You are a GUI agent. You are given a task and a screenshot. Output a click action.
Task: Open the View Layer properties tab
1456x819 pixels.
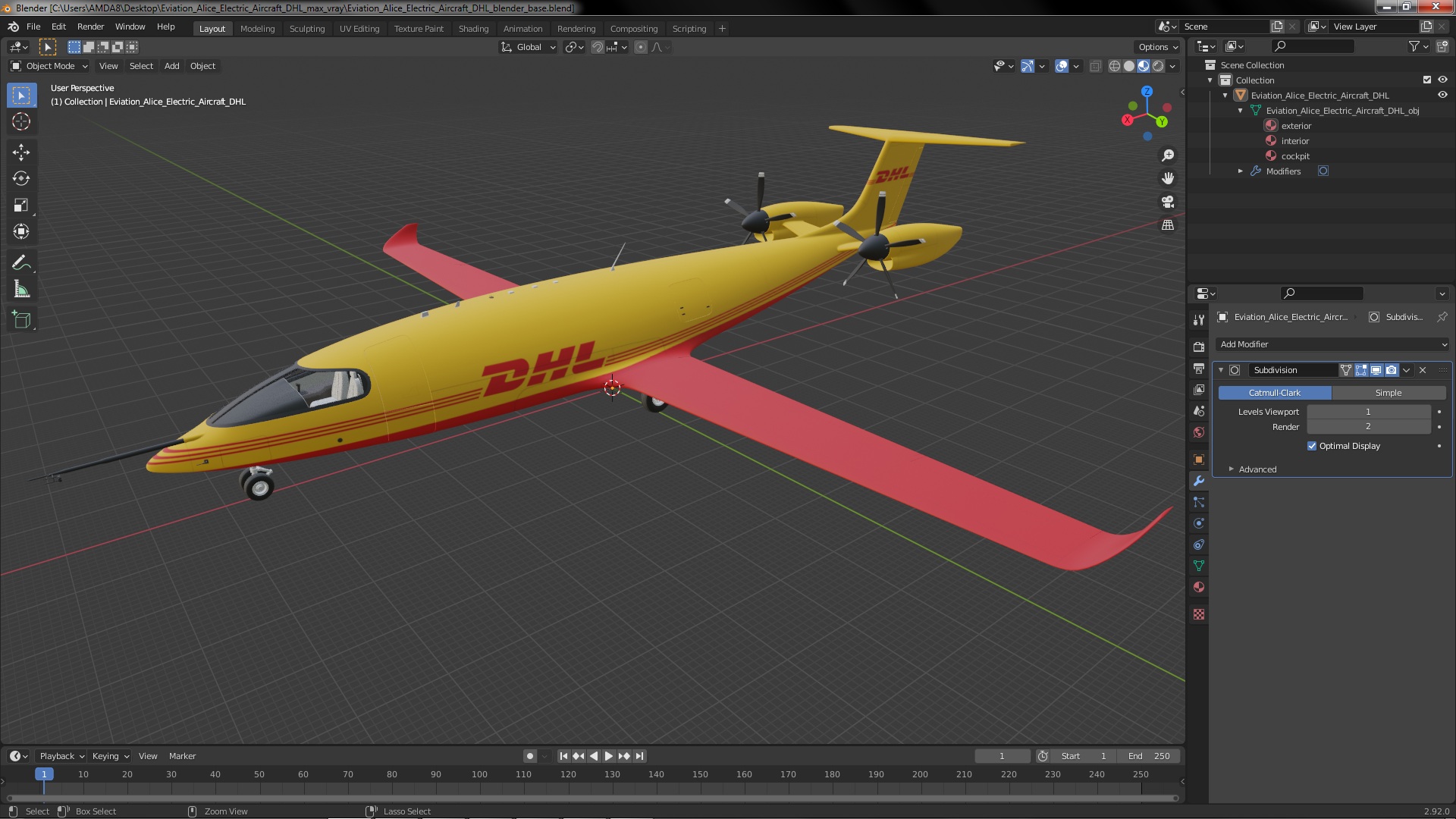coord(1199,390)
